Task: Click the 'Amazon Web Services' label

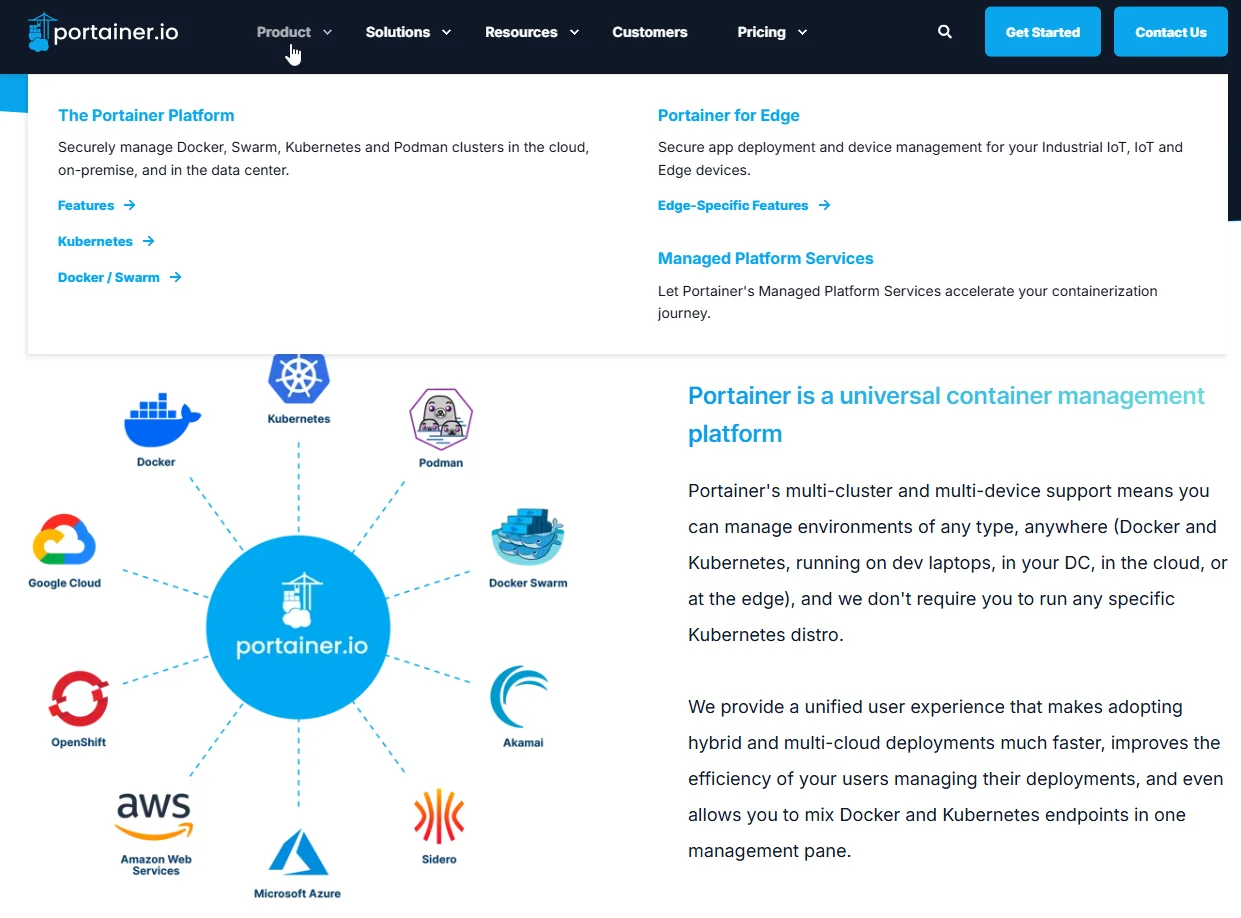Action: point(156,865)
